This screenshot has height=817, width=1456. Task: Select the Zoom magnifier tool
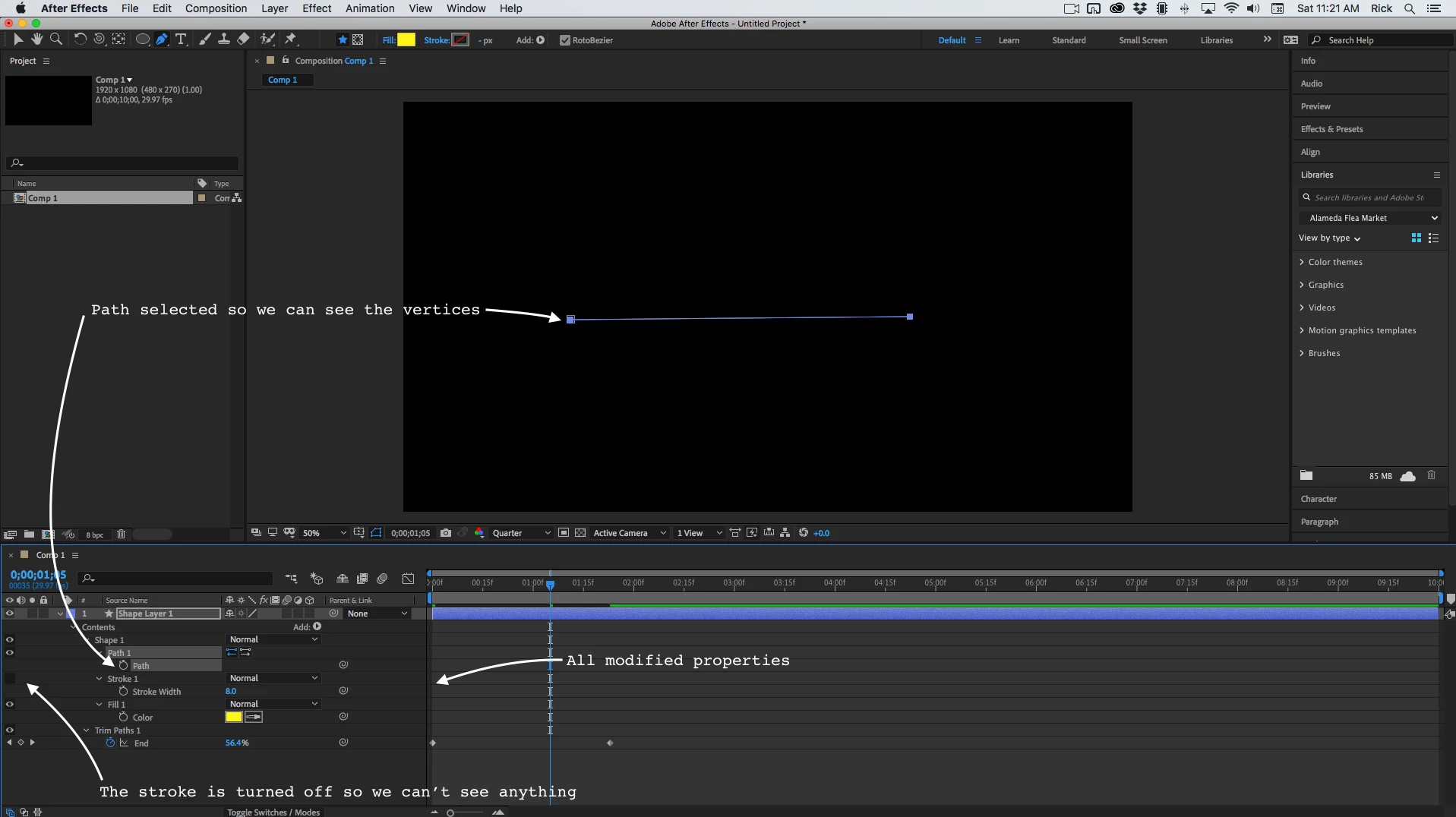[x=55, y=39]
